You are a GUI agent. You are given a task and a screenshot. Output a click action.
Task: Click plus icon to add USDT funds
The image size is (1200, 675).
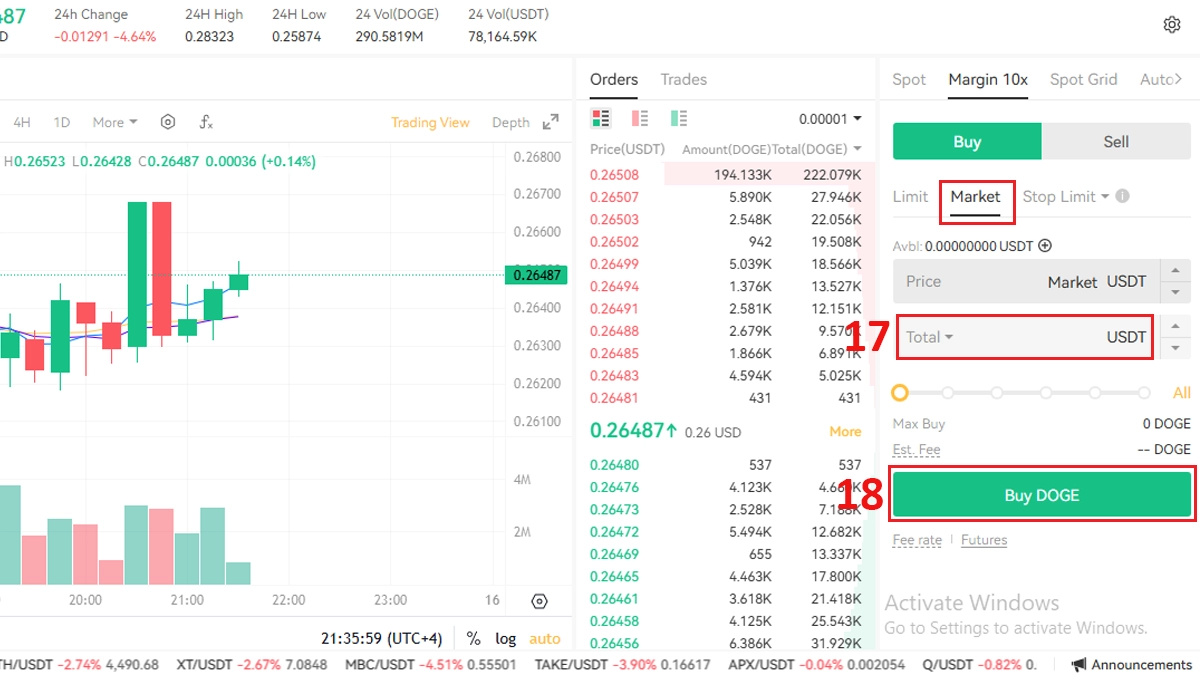tap(1045, 245)
